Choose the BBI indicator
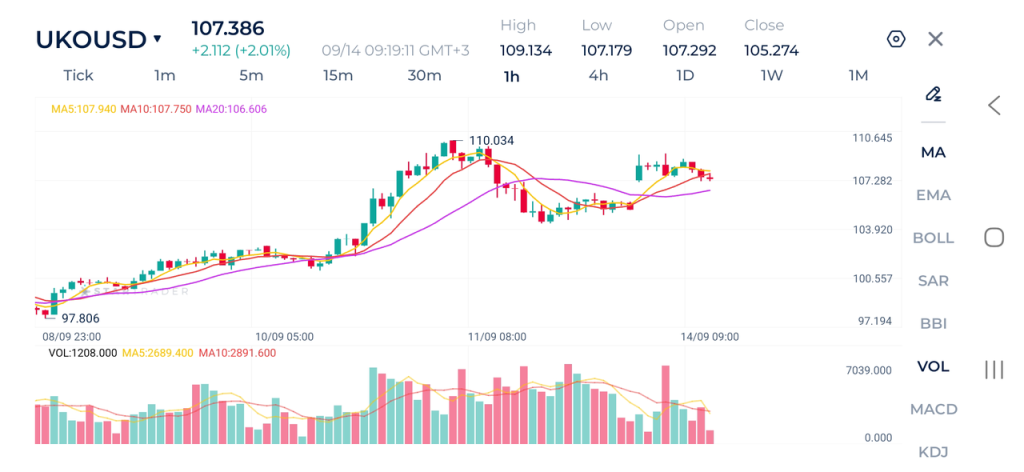Screen dimensions: 1024x472 933,323
